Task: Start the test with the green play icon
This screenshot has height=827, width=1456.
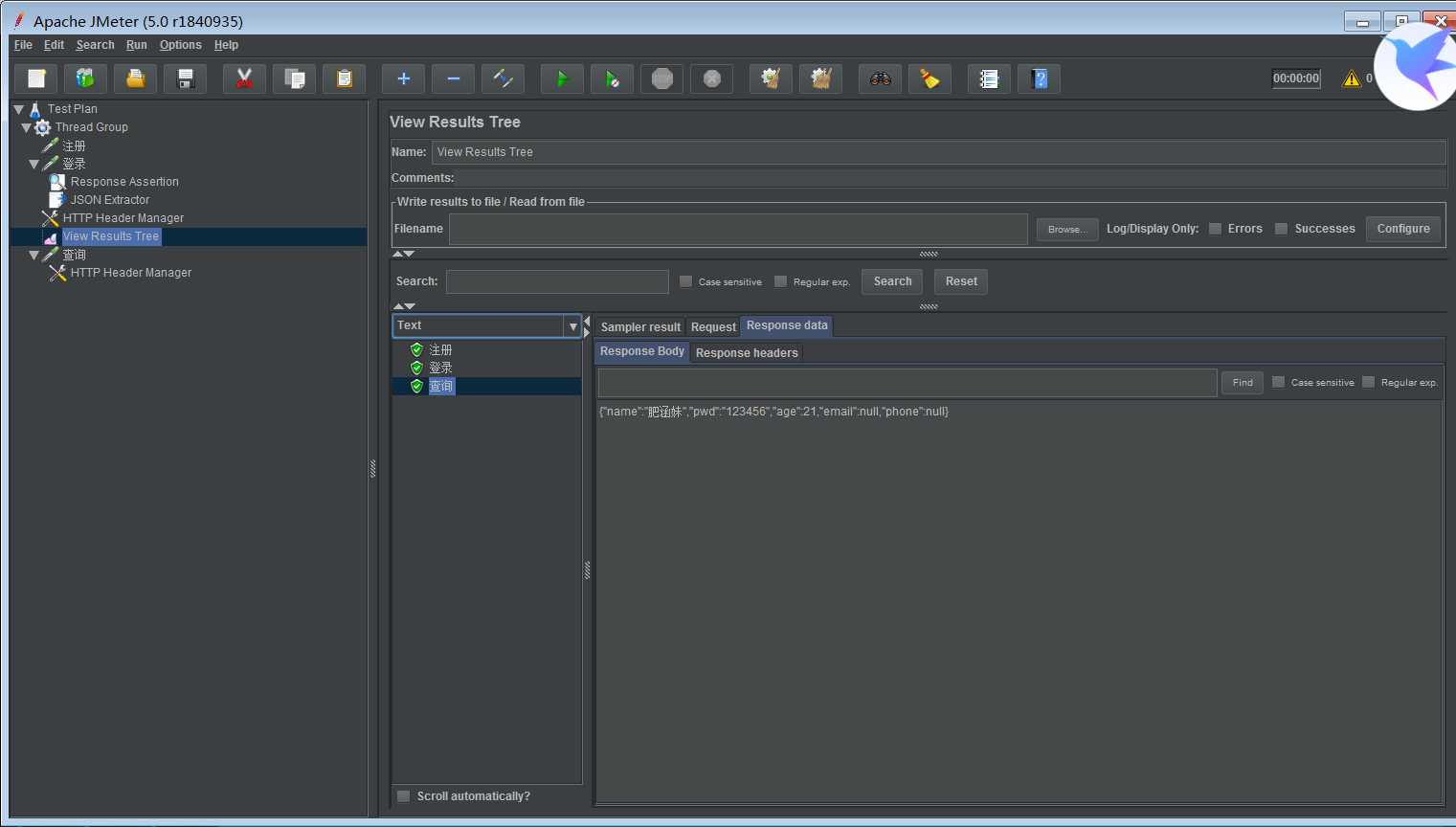Action: (563, 78)
